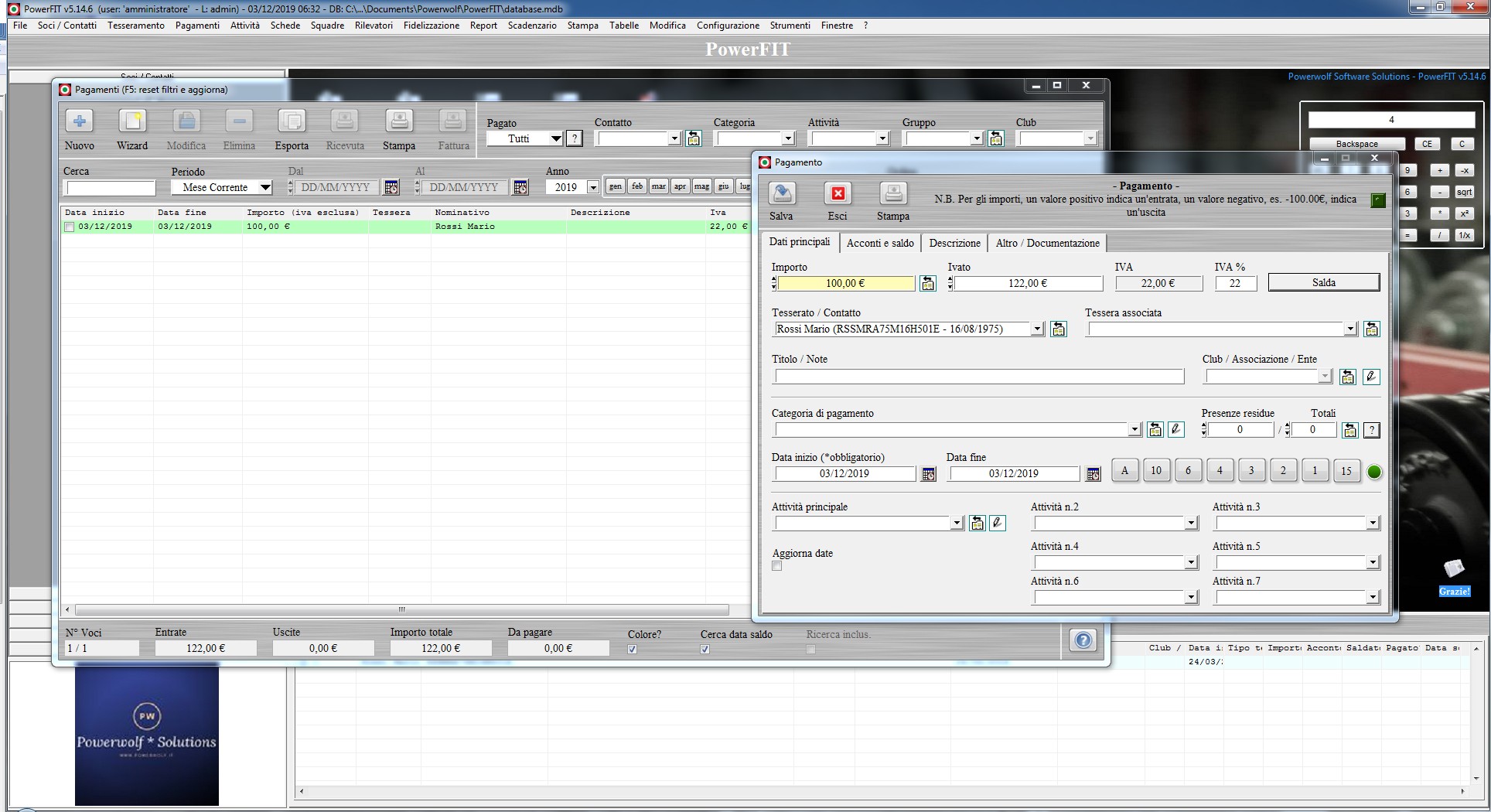Open calendar icon beside Dal date filter

pyautogui.click(x=391, y=187)
